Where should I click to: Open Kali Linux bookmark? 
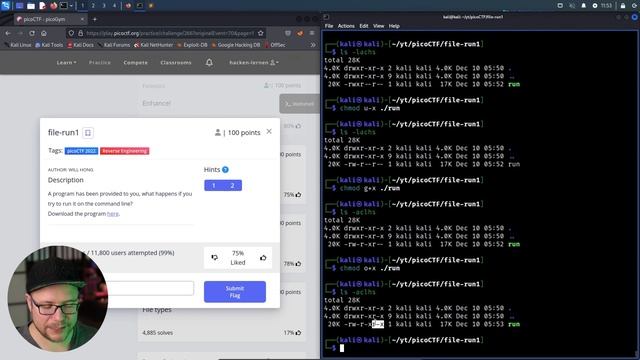(x=18, y=45)
